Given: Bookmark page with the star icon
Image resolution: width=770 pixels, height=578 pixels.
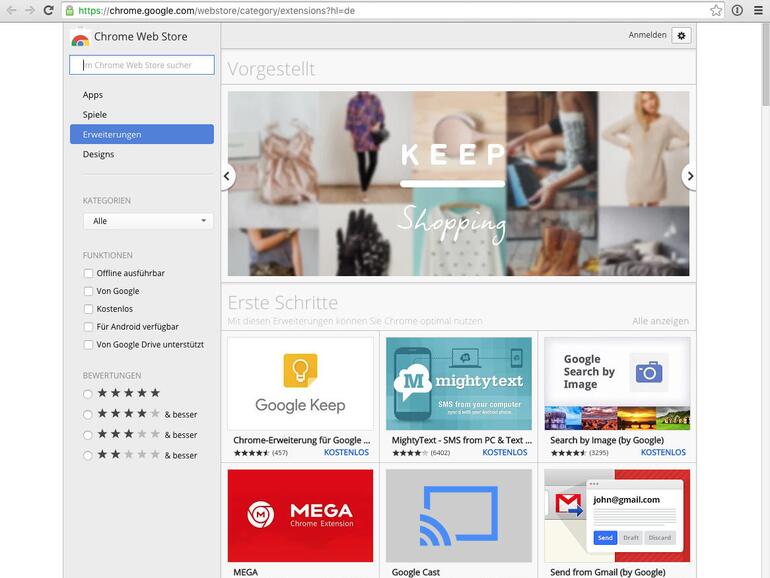Looking at the screenshot, I should (716, 10).
